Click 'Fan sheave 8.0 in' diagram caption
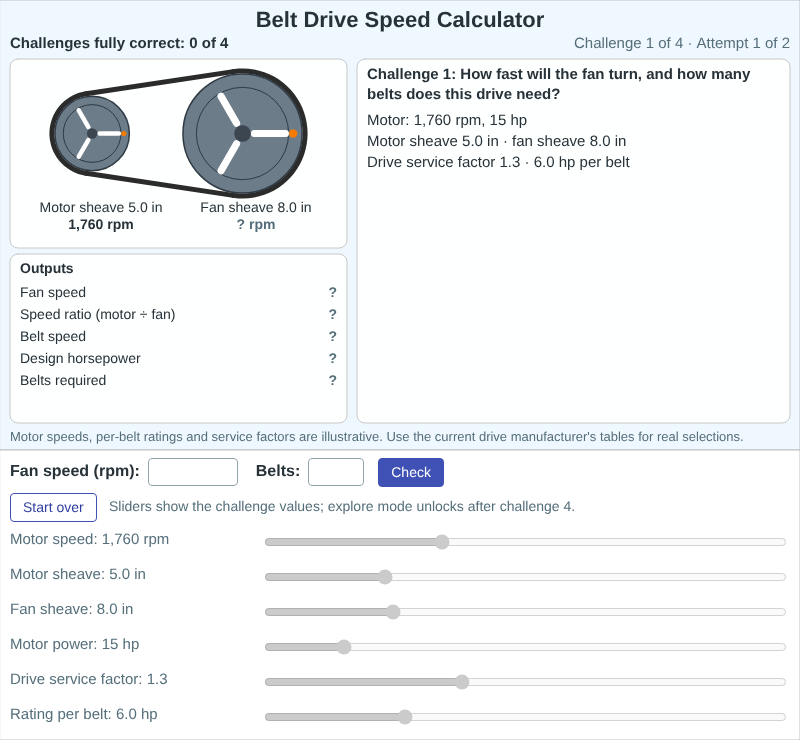The image size is (800, 742). [x=256, y=207]
